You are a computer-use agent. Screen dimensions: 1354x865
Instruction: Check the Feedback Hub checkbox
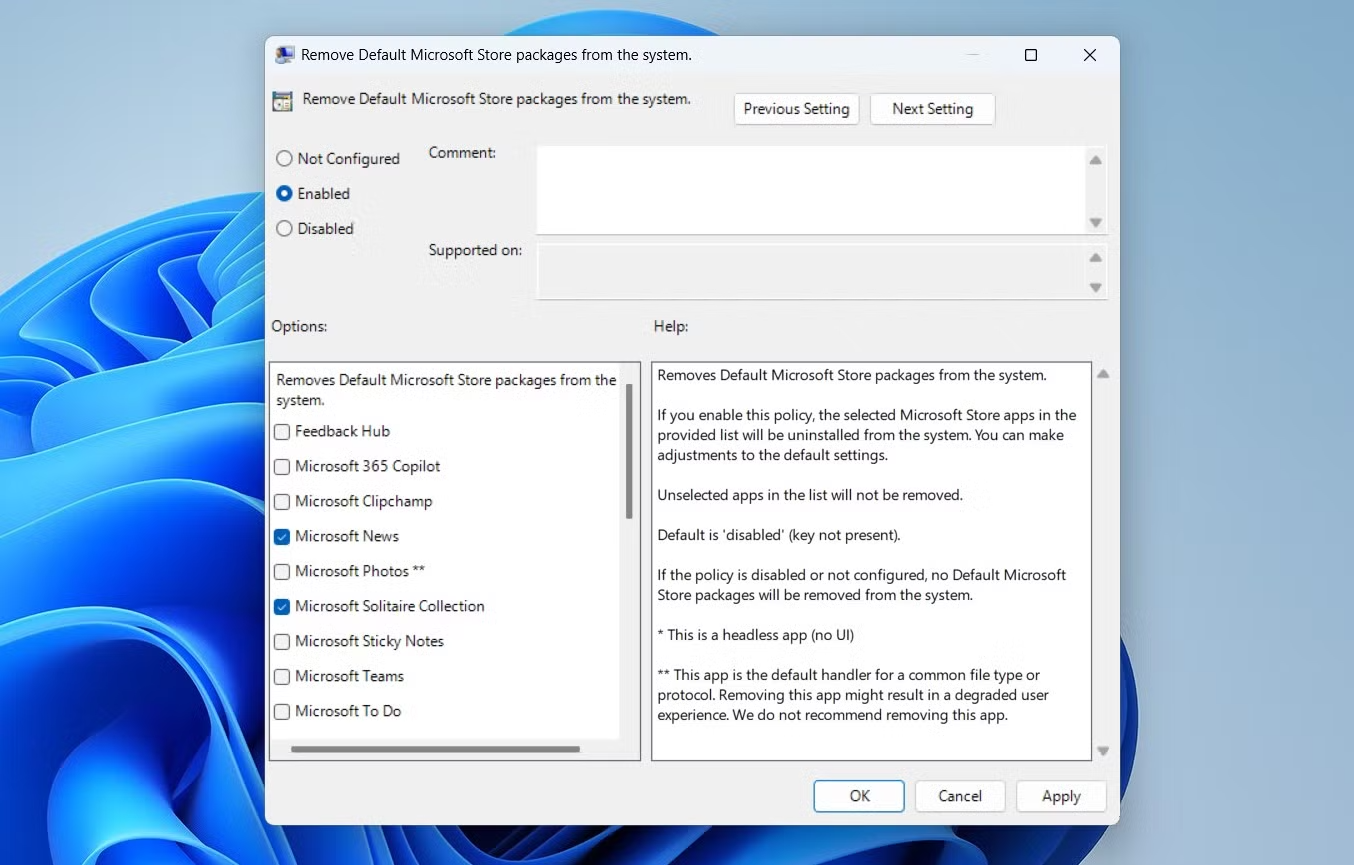tap(282, 432)
